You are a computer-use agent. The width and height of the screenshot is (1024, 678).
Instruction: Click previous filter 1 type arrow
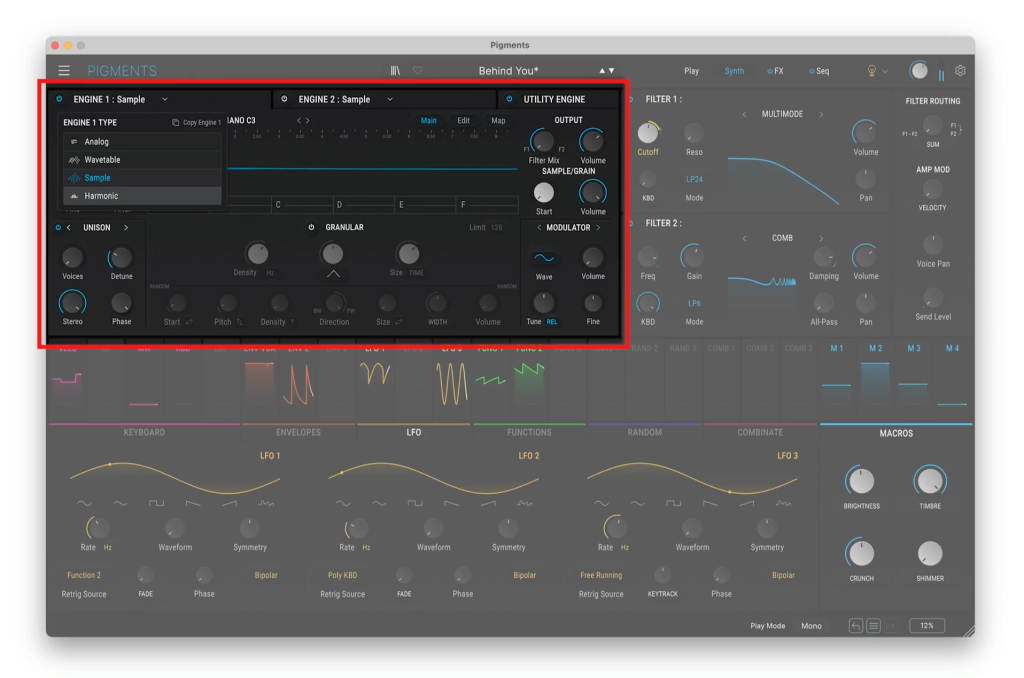tap(744, 114)
